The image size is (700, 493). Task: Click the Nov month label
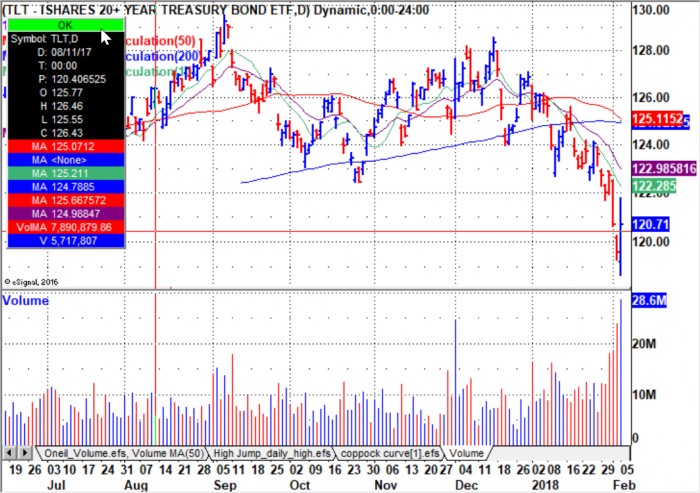[x=386, y=485]
